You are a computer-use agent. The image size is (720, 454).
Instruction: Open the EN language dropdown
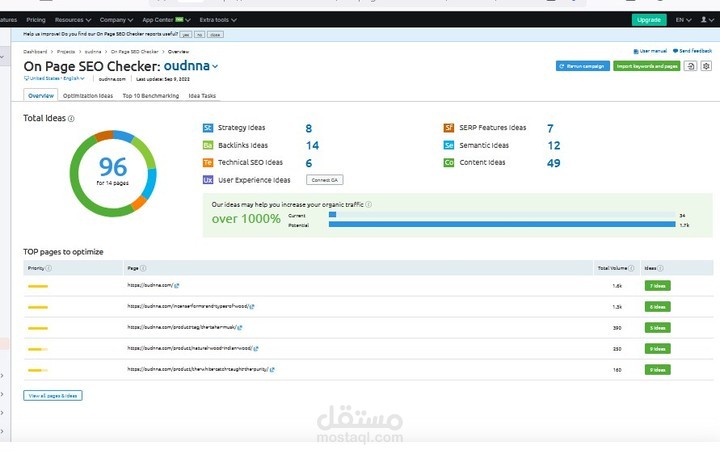point(683,20)
